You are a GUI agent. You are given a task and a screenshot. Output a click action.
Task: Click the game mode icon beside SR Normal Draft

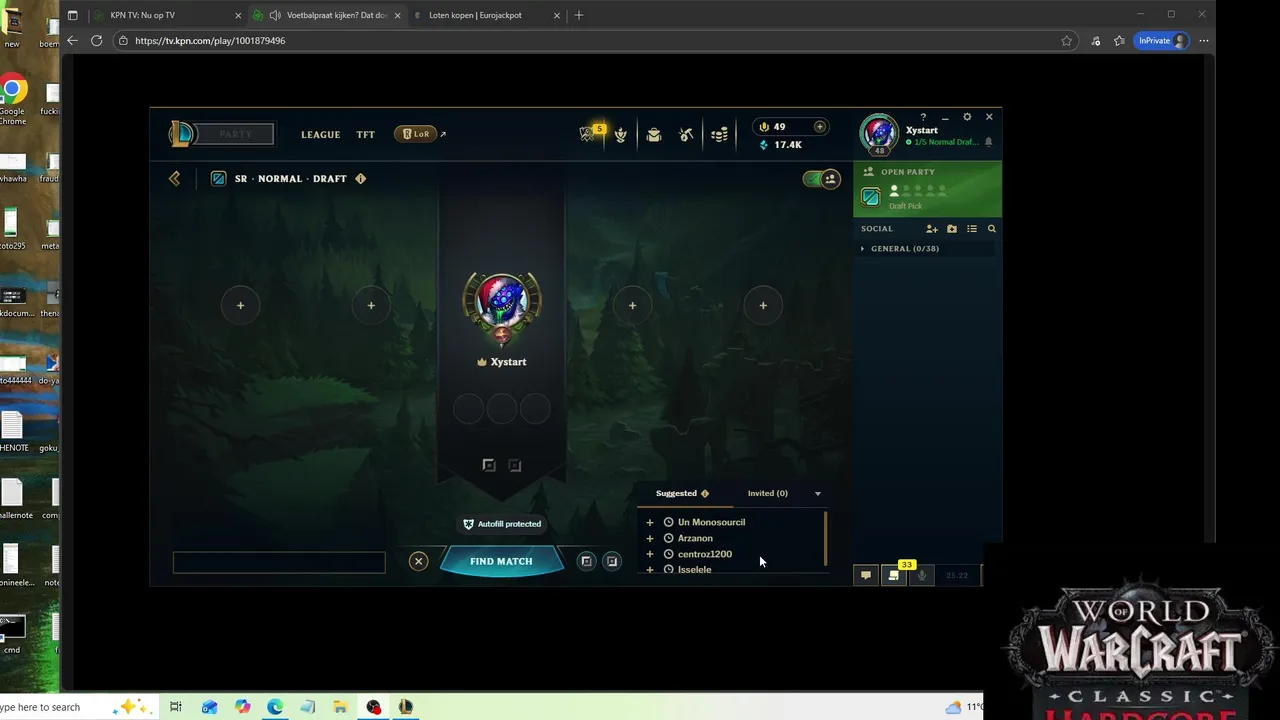click(218, 178)
